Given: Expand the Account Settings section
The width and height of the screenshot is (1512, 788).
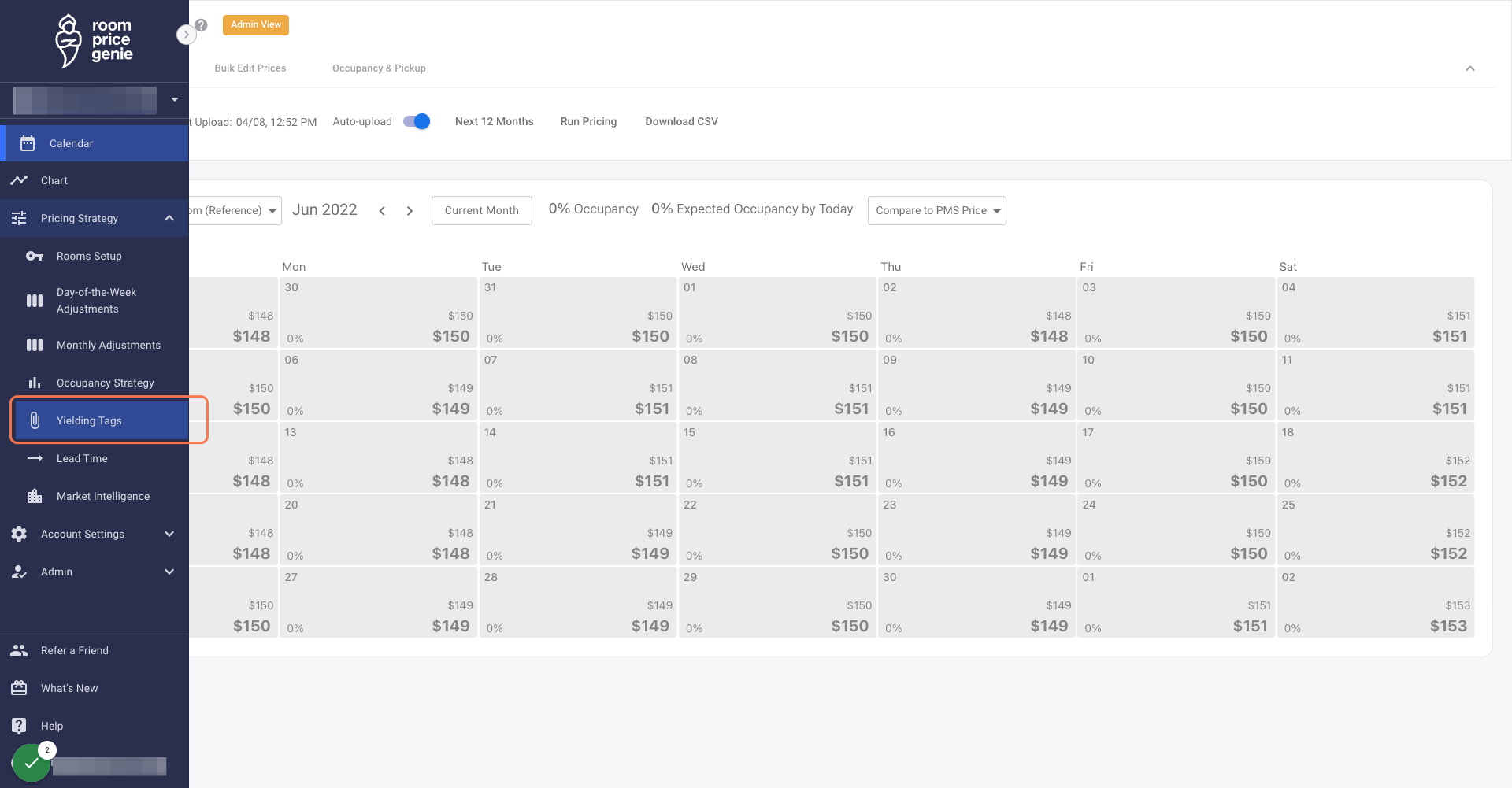Looking at the screenshot, I should click(x=169, y=534).
